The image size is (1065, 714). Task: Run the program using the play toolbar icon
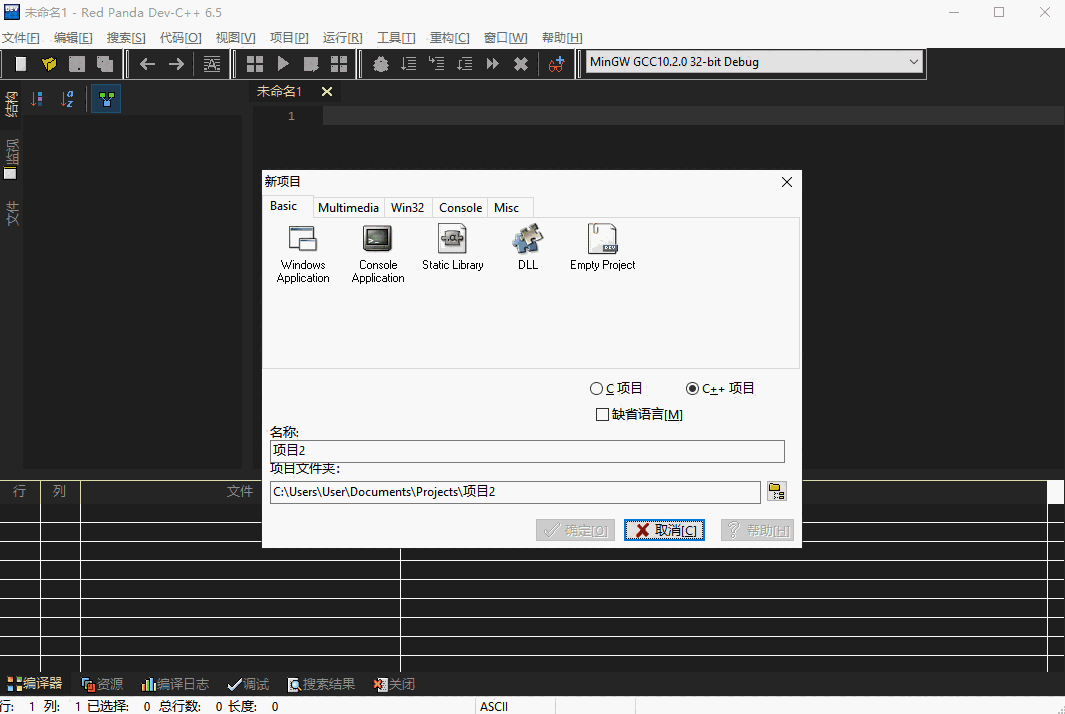pos(283,63)
